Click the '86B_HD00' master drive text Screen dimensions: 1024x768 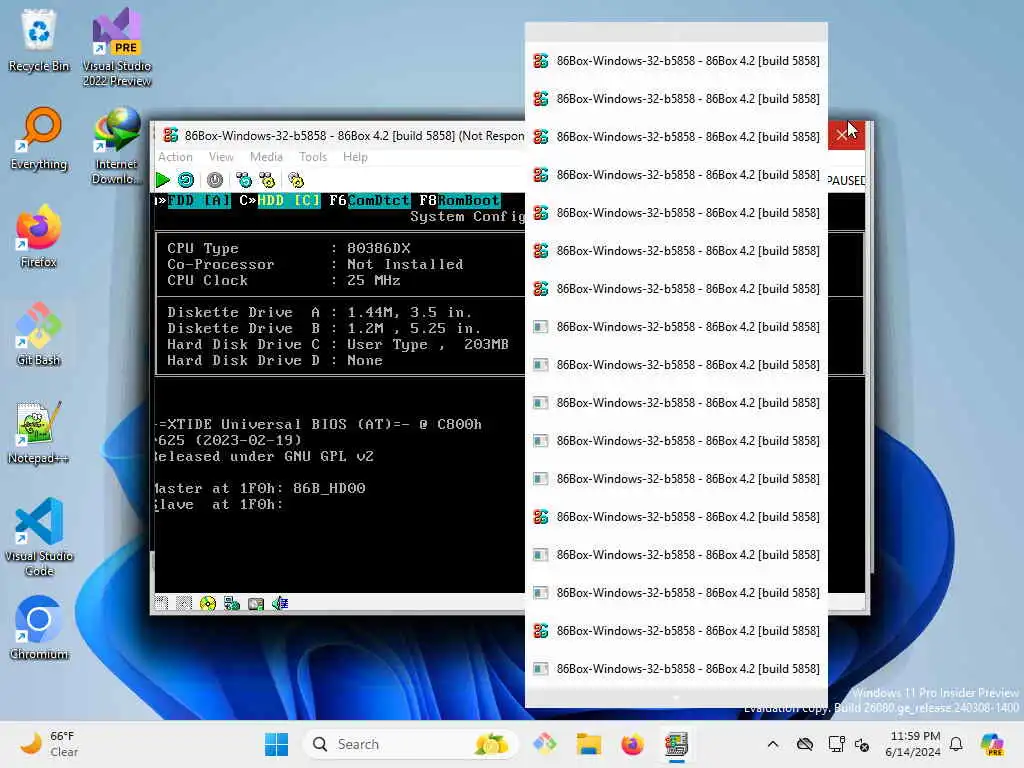(329, 488)
